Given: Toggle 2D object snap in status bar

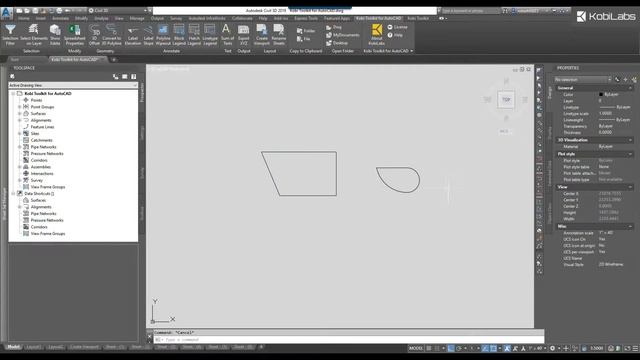Looking at the screenshot, I should pyautogui.click(x=493, y=348).
